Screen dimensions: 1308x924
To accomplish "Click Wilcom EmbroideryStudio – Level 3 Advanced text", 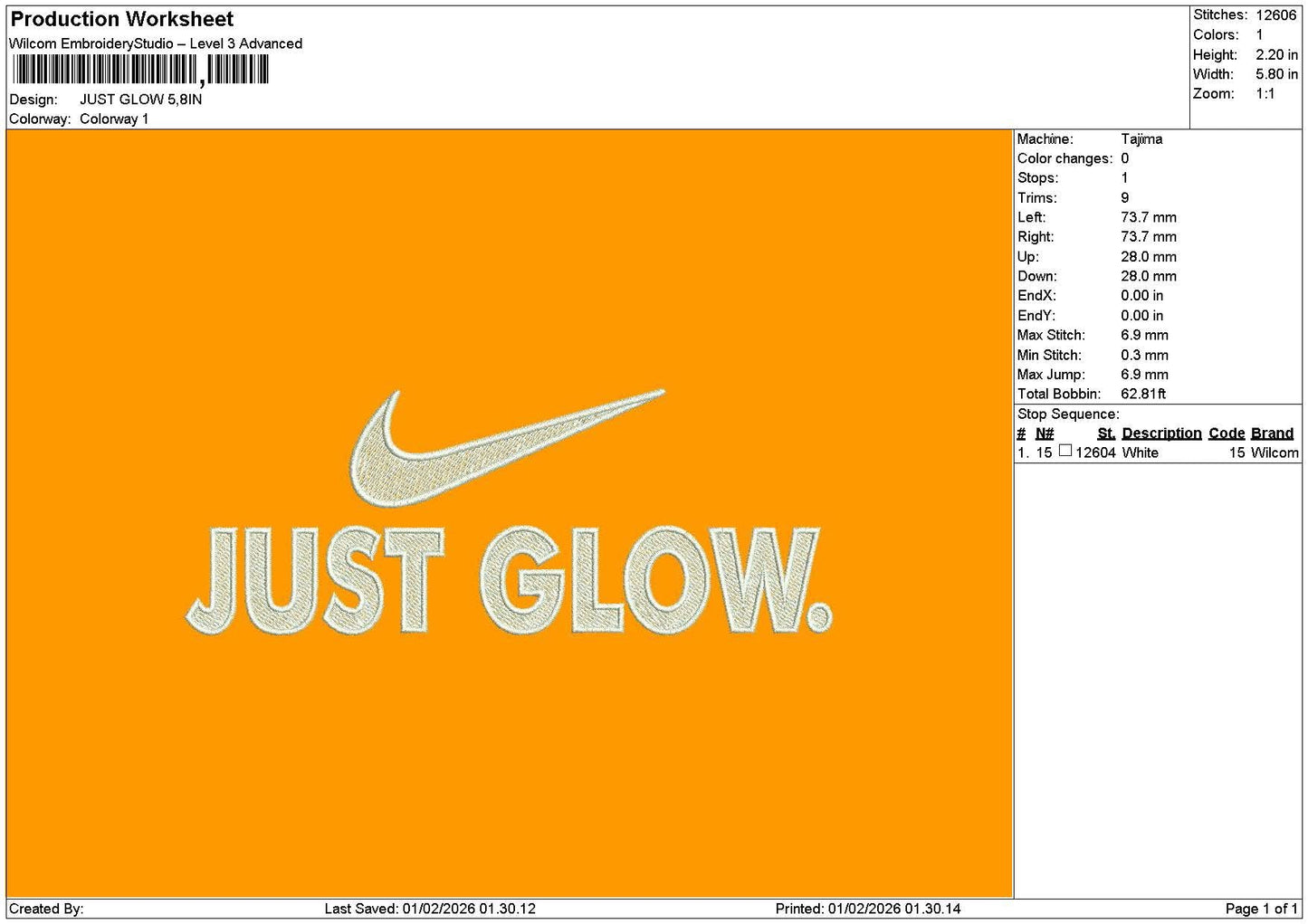I will [156, 43].
